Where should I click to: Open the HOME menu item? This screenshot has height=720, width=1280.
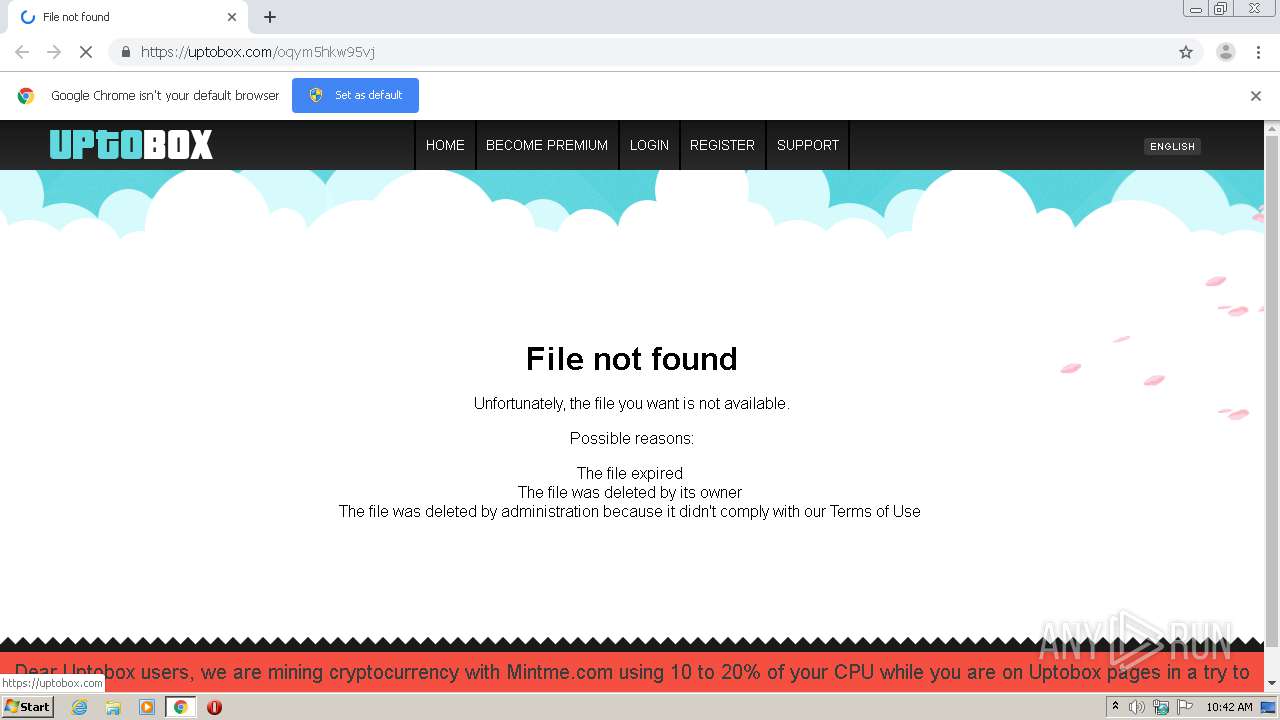click(445, 145)
